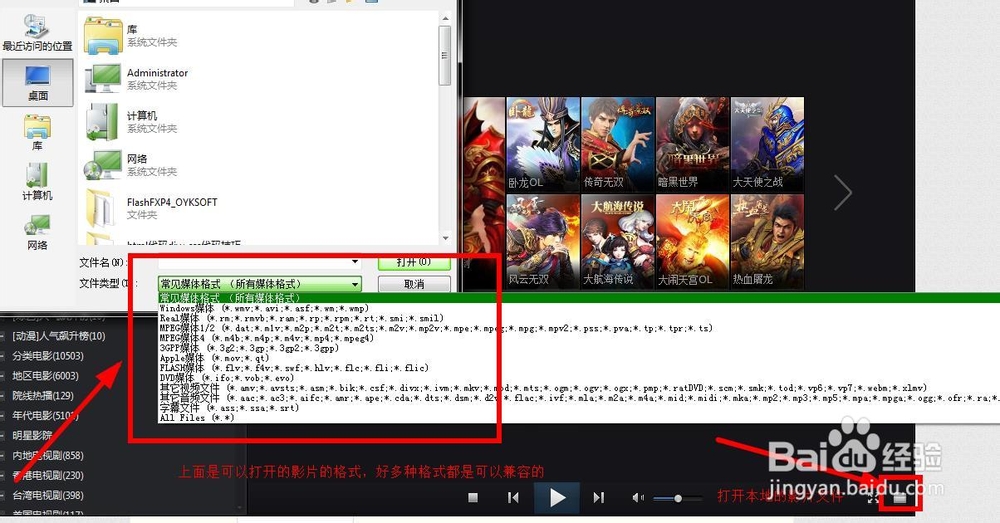Skip to the next video

(x=598, y=497)
